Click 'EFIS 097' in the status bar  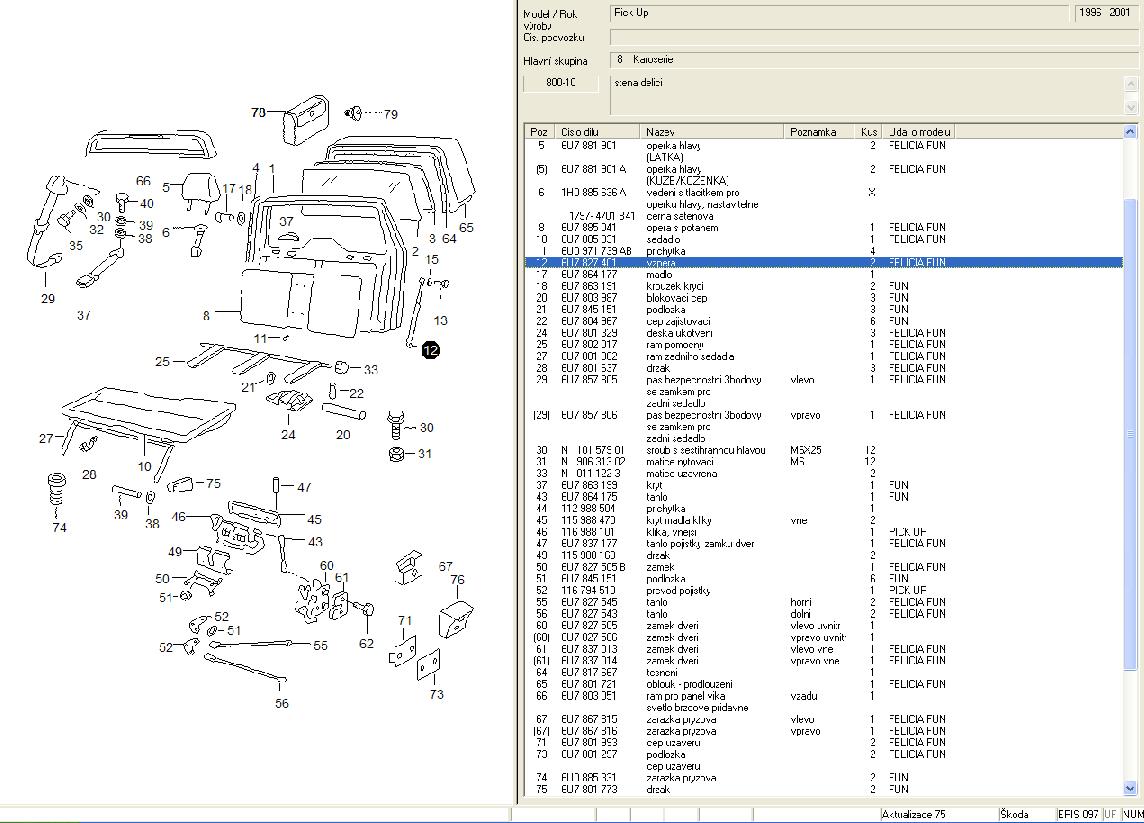[1078, 814]
